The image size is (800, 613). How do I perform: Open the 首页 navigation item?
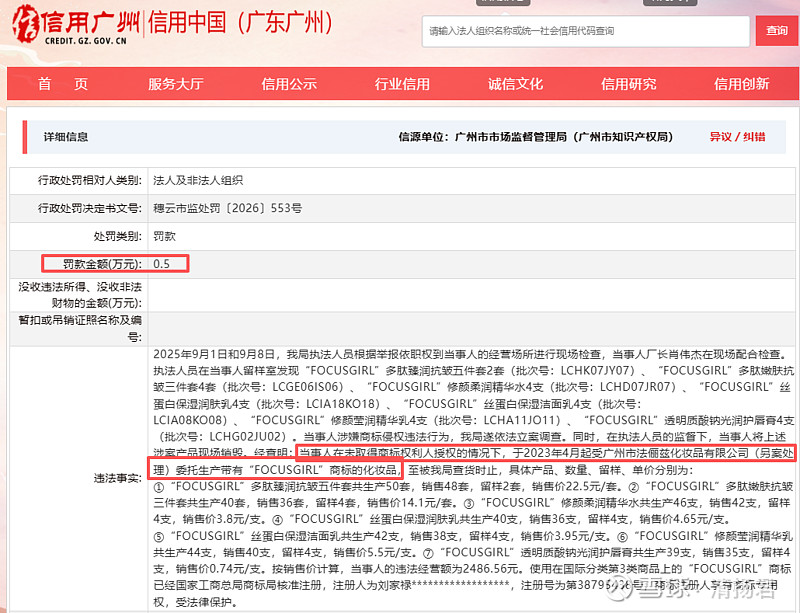click(x=63, y=84)
